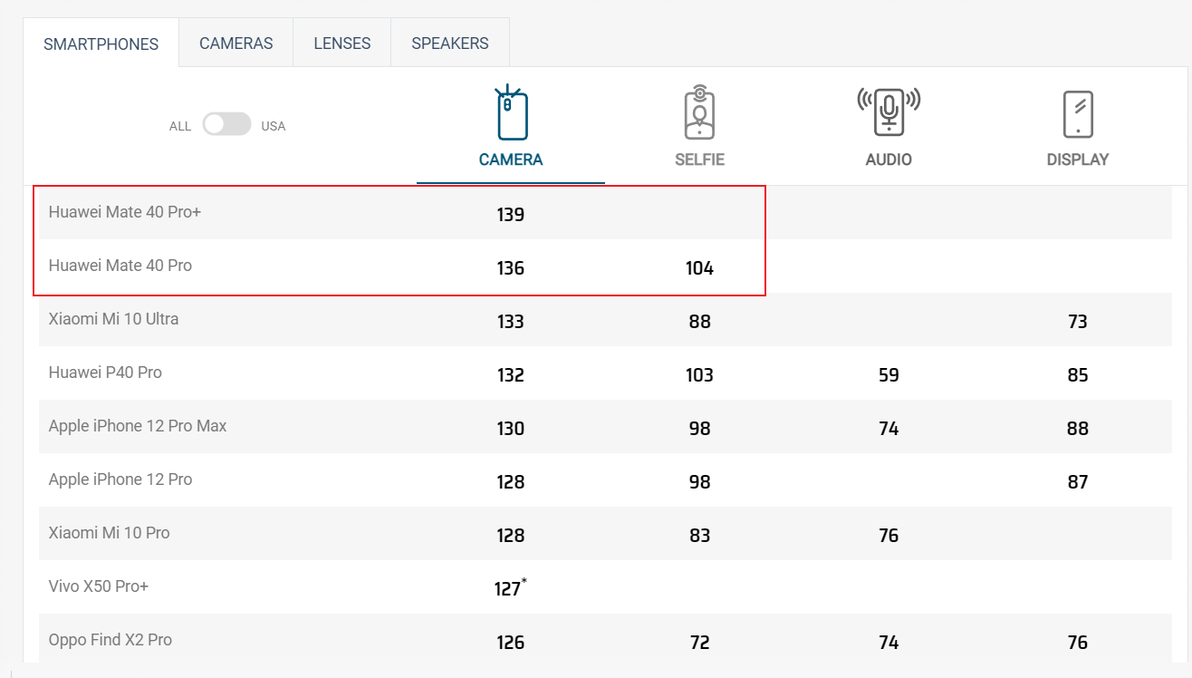The width and height of the screenshot is (1192, 678).
Task: Select the USA filter label
Action: [x=273, y=126]
